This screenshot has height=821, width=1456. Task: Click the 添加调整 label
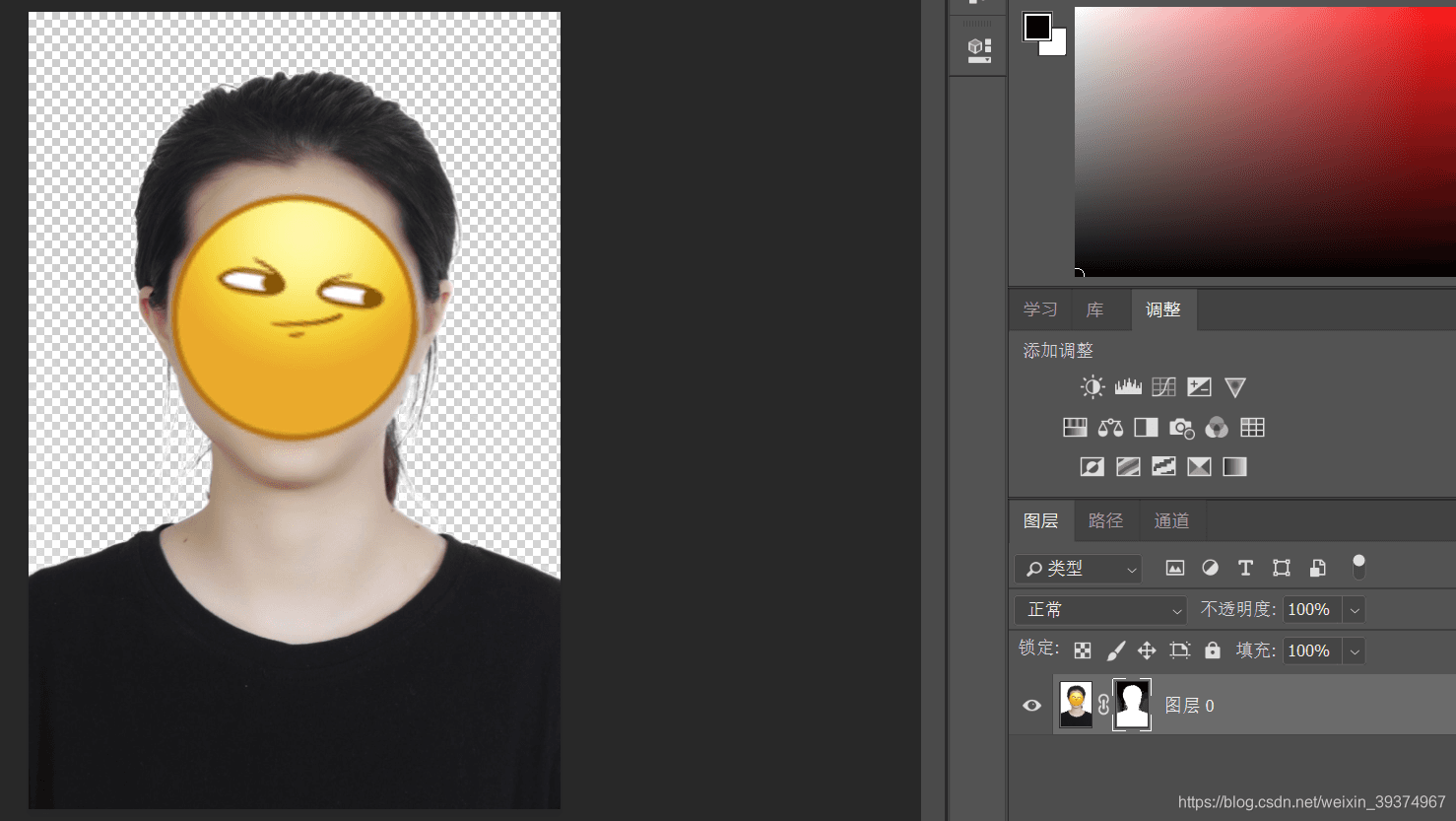[x=1058, y=351]
